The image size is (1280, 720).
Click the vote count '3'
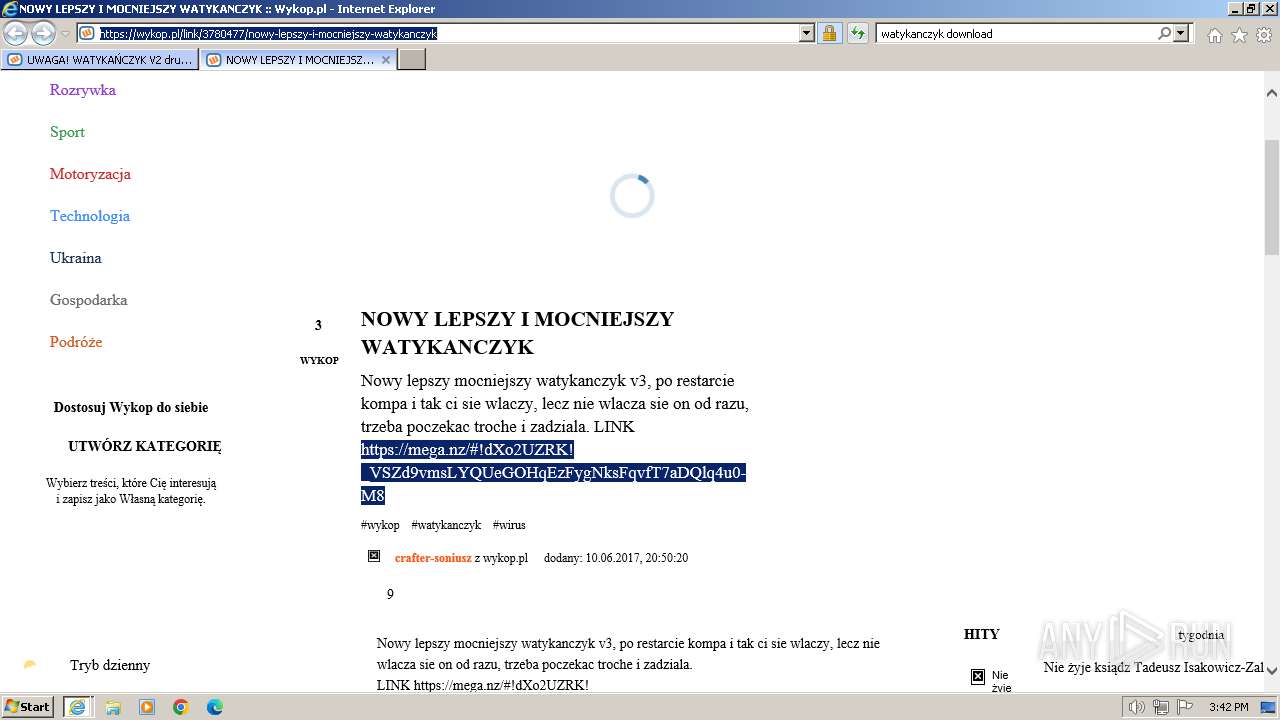pos(318,325)
